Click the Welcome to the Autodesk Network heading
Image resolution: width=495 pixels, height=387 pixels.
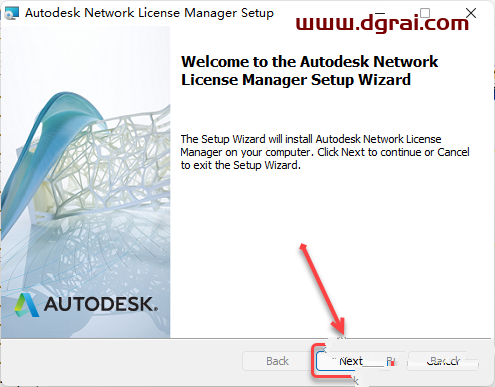point(310,71)
